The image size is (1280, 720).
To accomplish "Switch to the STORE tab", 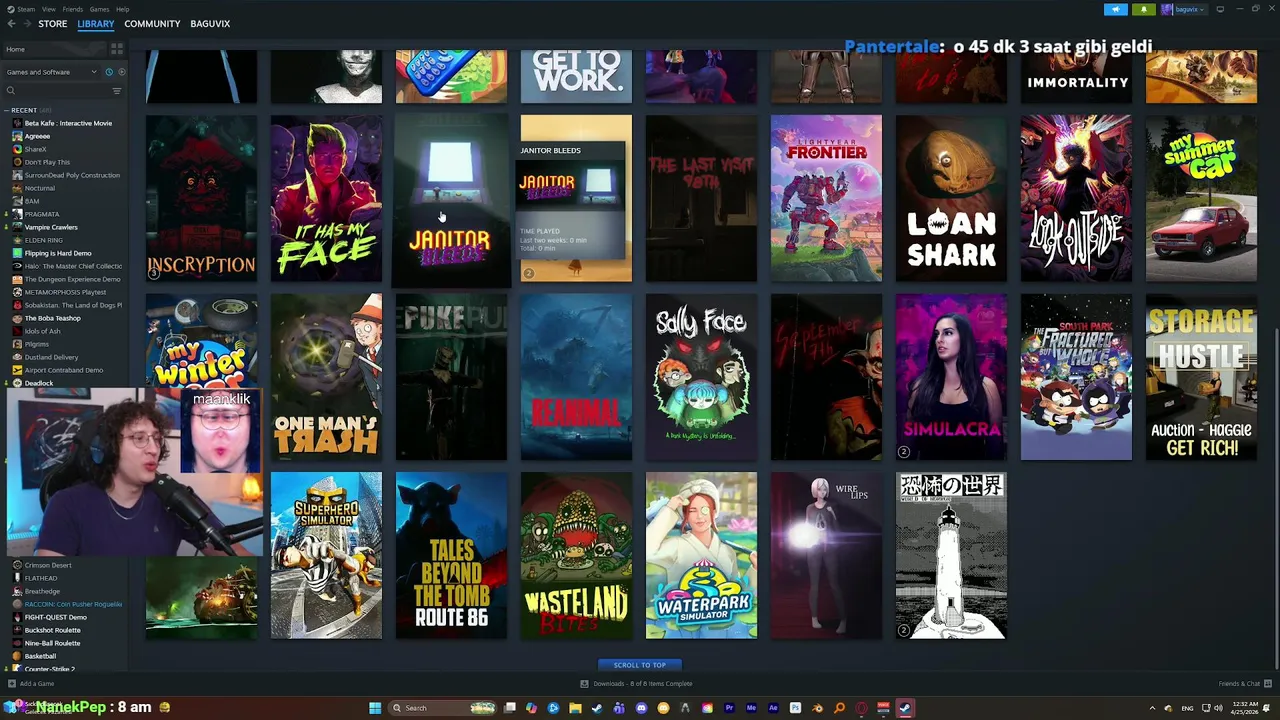I will (53, 24).
